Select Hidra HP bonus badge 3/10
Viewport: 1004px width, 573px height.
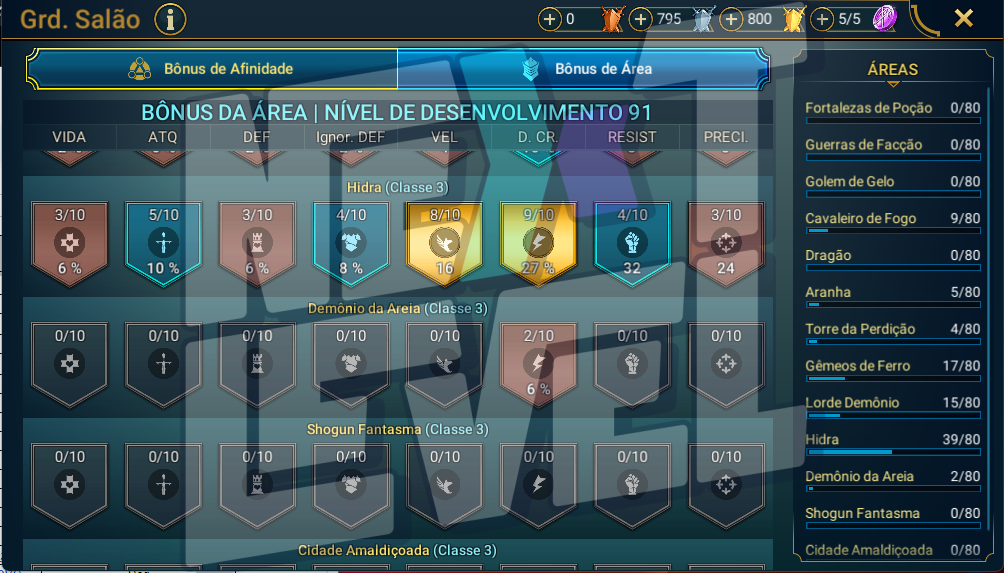70,243
